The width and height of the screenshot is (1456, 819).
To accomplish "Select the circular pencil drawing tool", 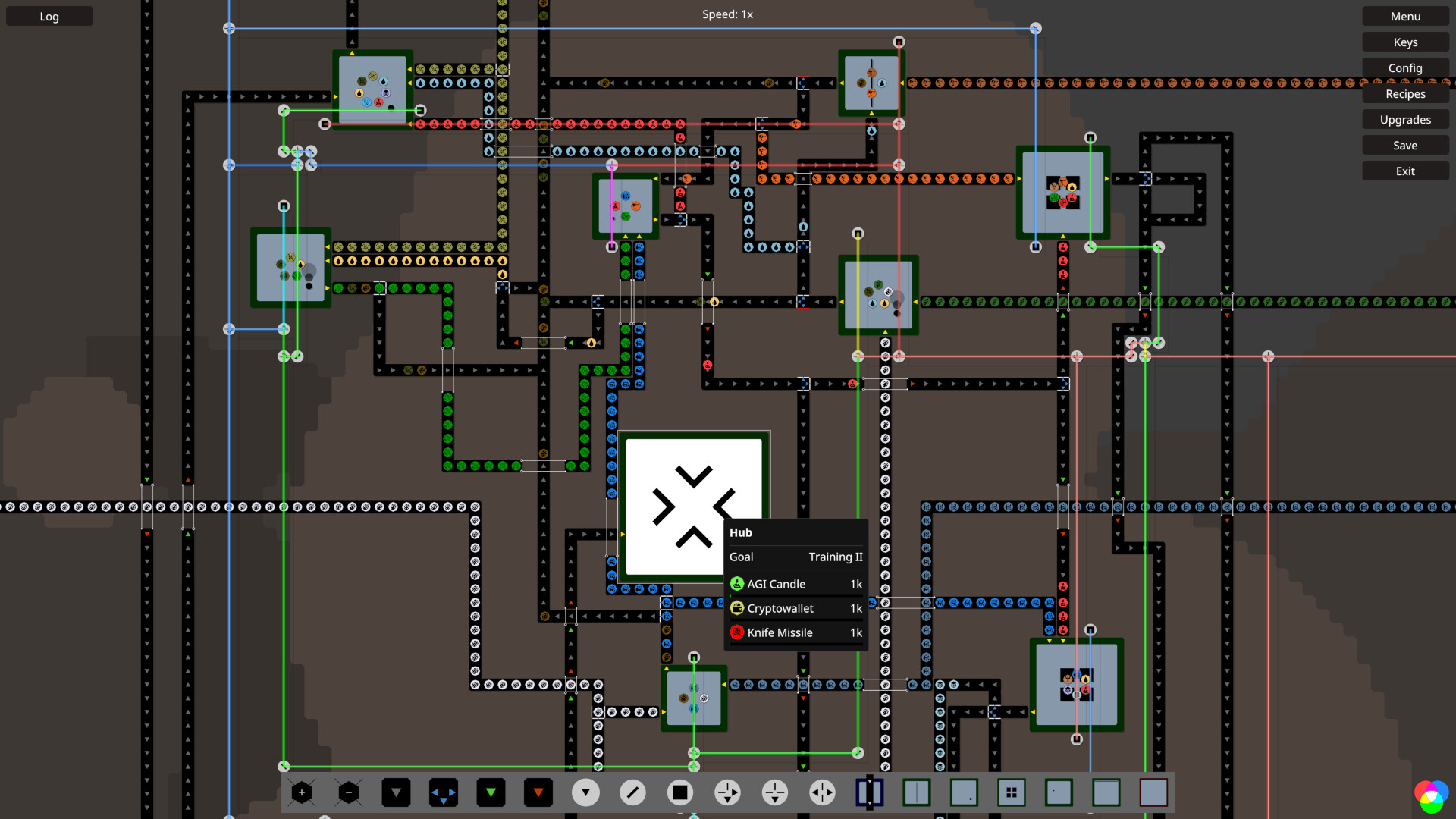I will click(x=633, y=792).
